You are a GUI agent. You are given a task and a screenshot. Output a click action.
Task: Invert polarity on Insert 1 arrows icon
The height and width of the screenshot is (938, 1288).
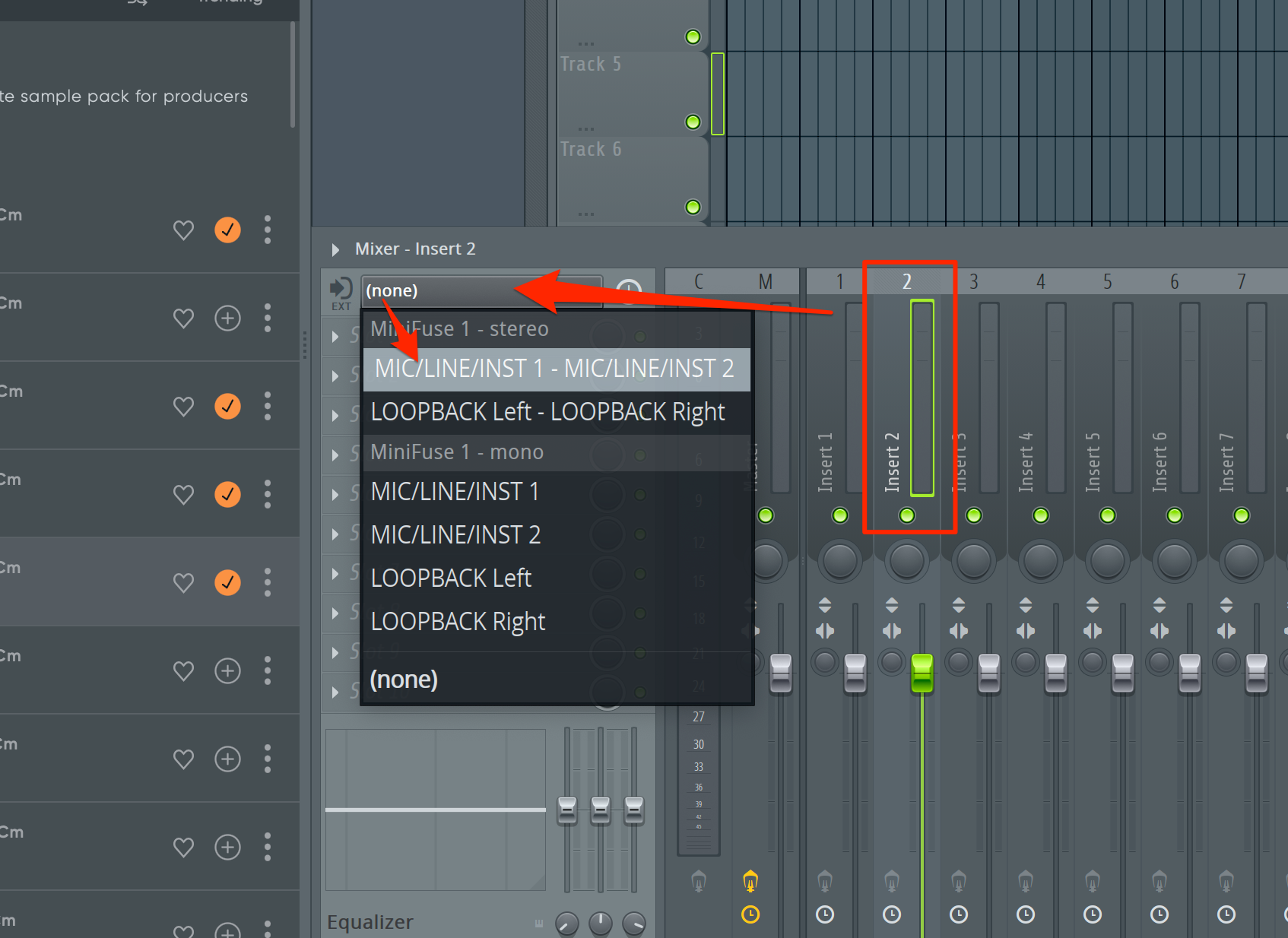825,605
